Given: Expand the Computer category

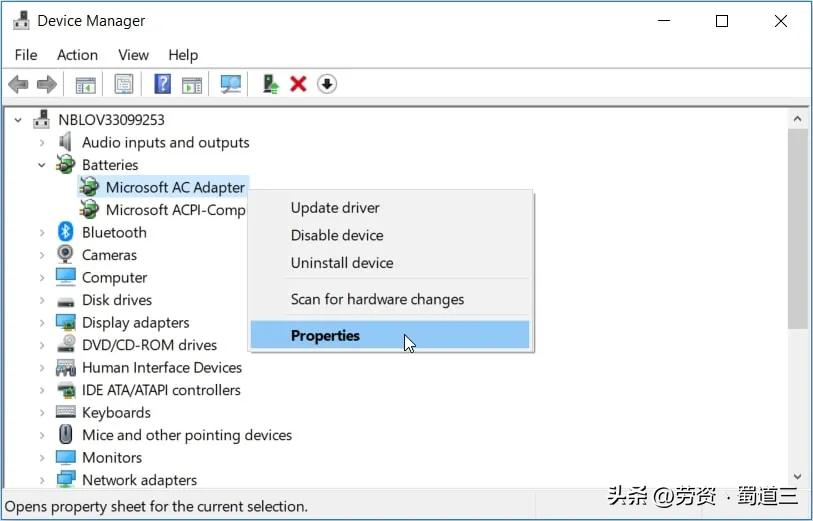Looking at the screenshot, I should click(x=42, y=277).
